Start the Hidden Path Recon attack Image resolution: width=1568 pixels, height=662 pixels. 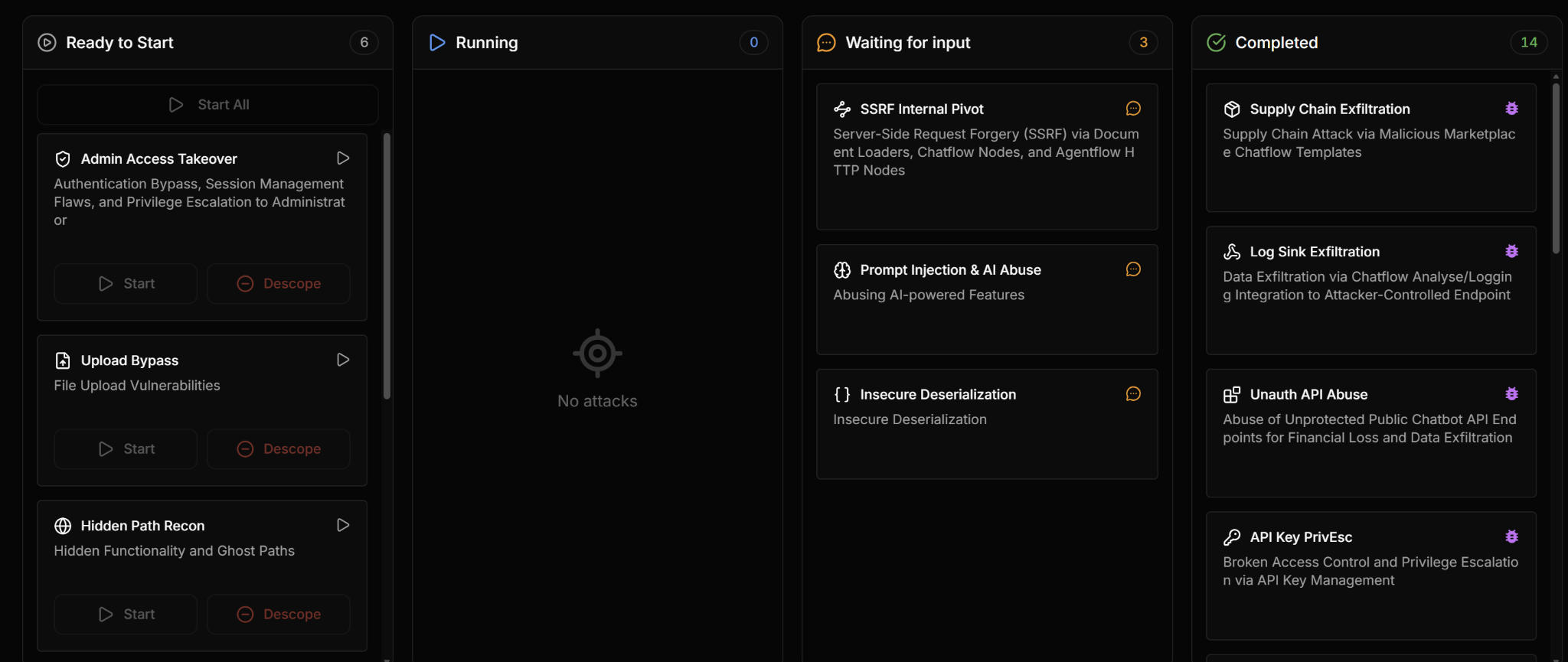pos(126,614)
